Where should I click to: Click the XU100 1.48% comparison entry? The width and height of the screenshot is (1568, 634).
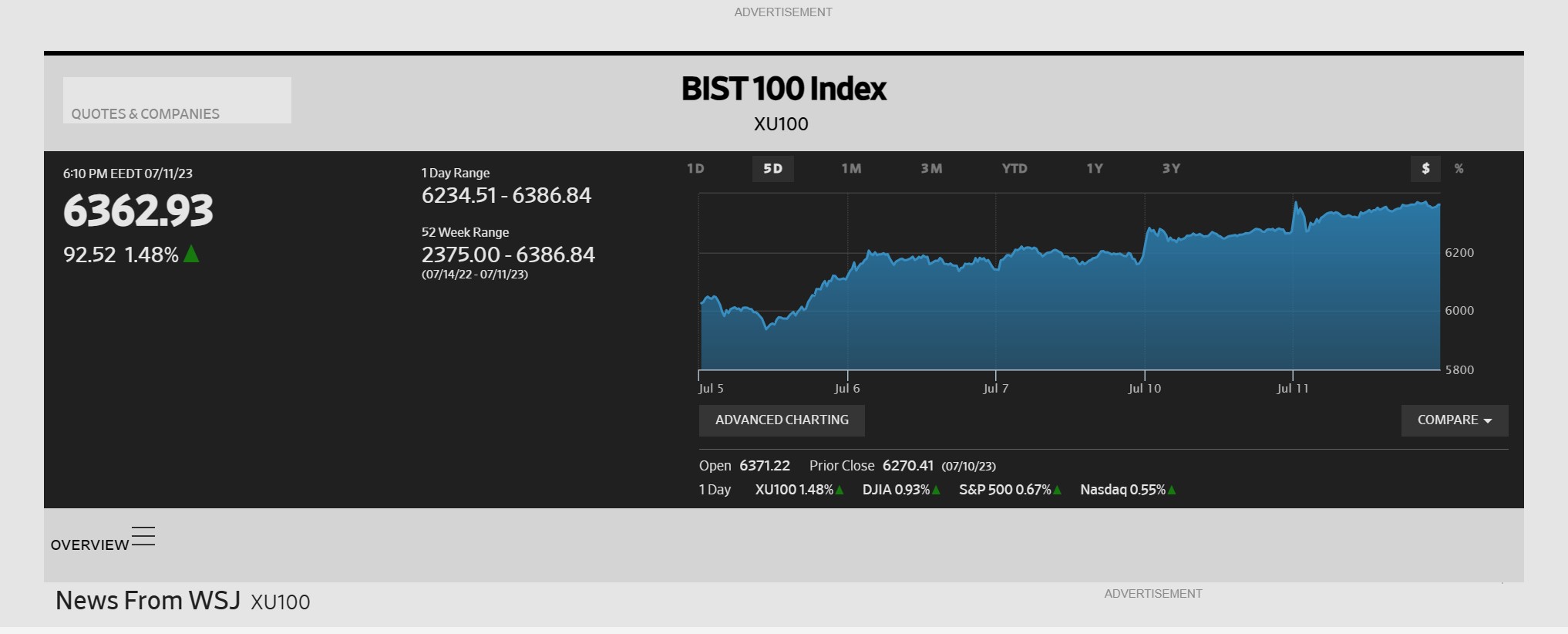[x=799, y=490]
